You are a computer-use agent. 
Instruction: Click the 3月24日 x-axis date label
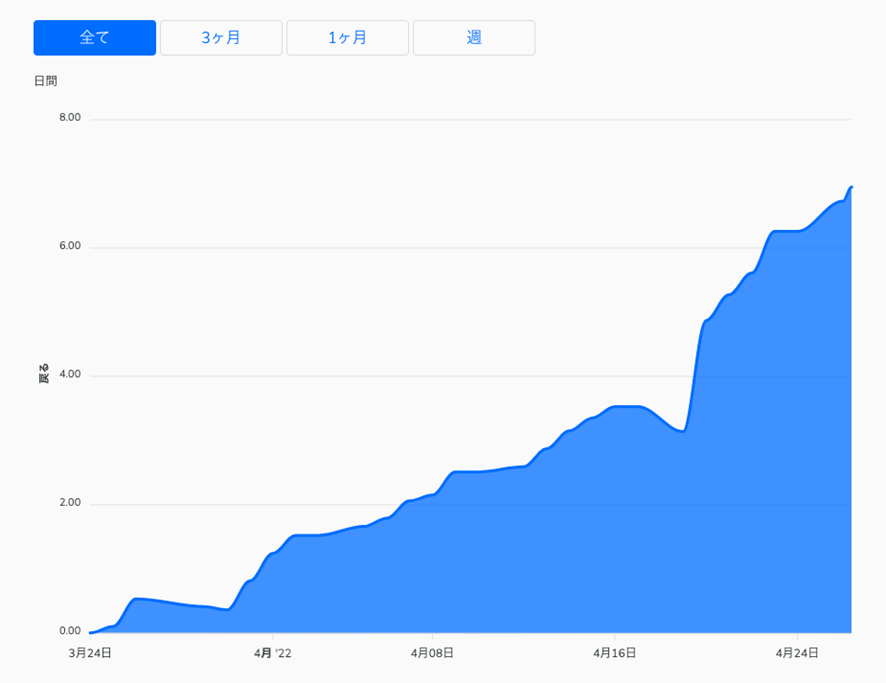pyautogui.click(x=90, y=653)
